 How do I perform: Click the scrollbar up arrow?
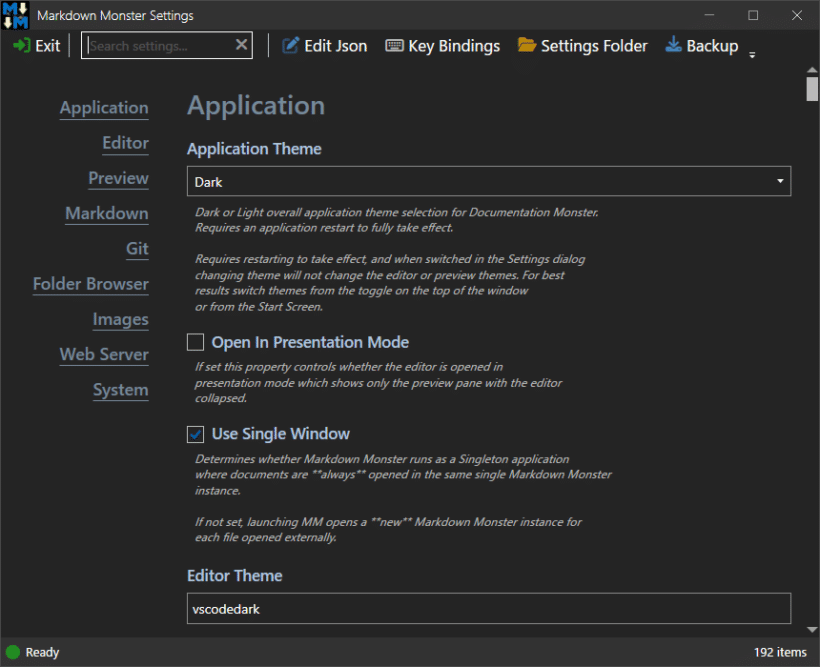812,70
